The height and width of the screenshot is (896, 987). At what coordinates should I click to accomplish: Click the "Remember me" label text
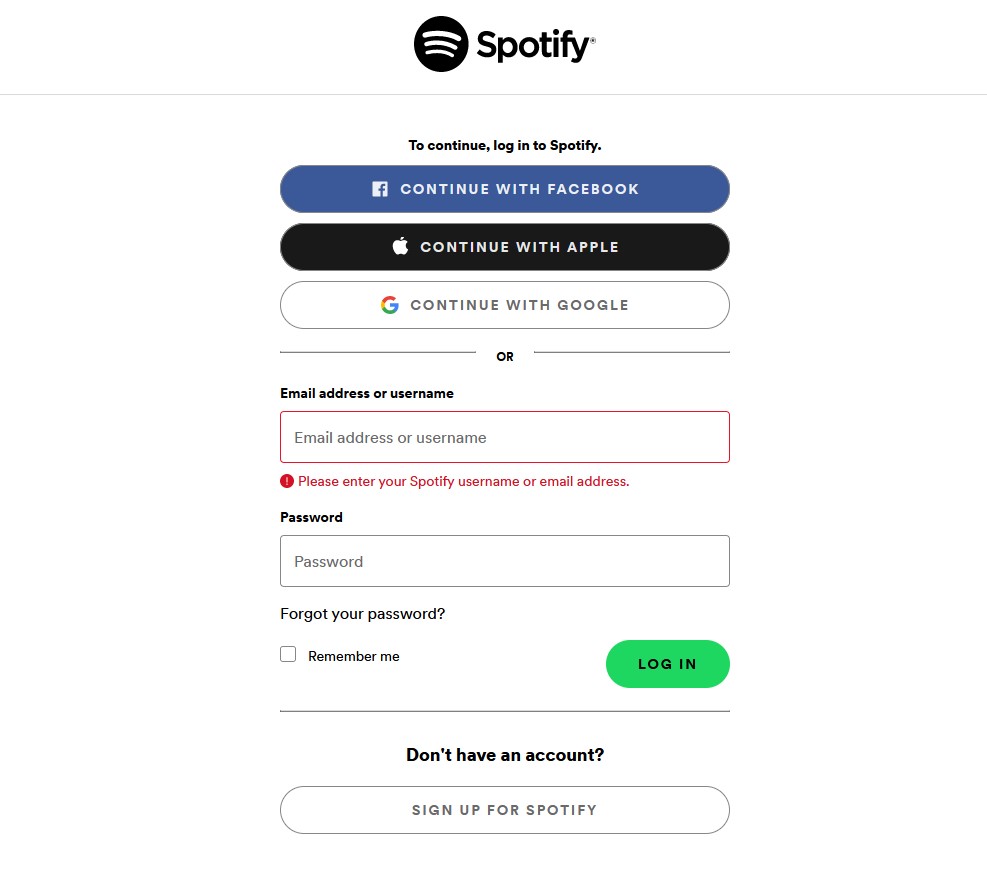coord(354,657)
